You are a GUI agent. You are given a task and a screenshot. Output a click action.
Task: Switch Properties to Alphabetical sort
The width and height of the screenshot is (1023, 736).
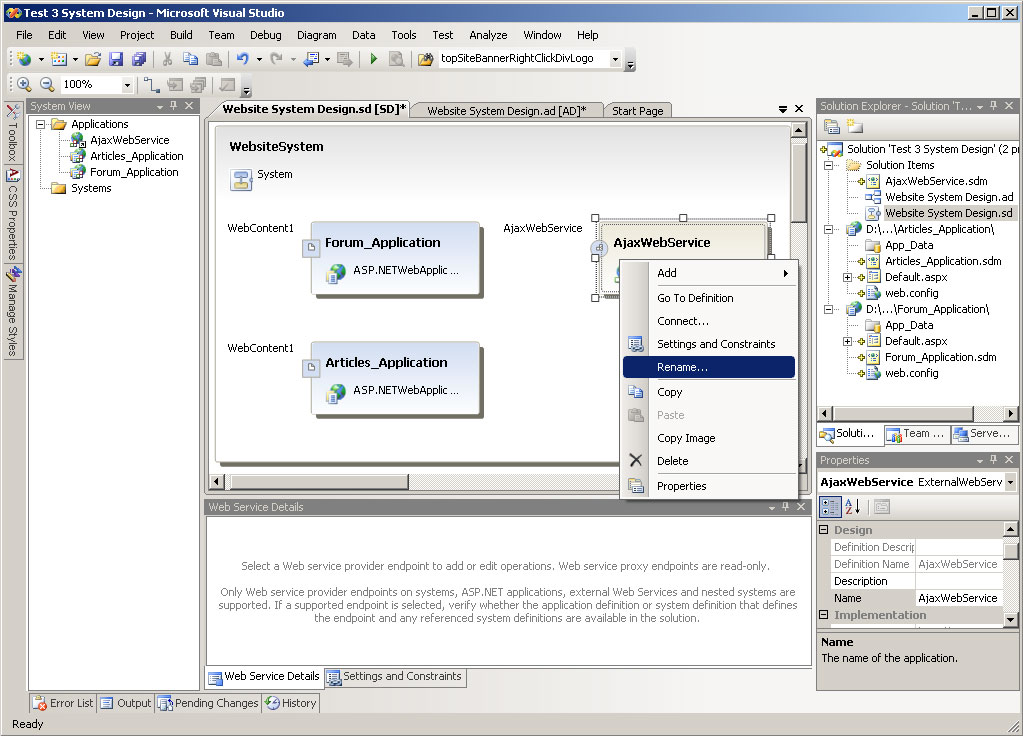[853, 506]
